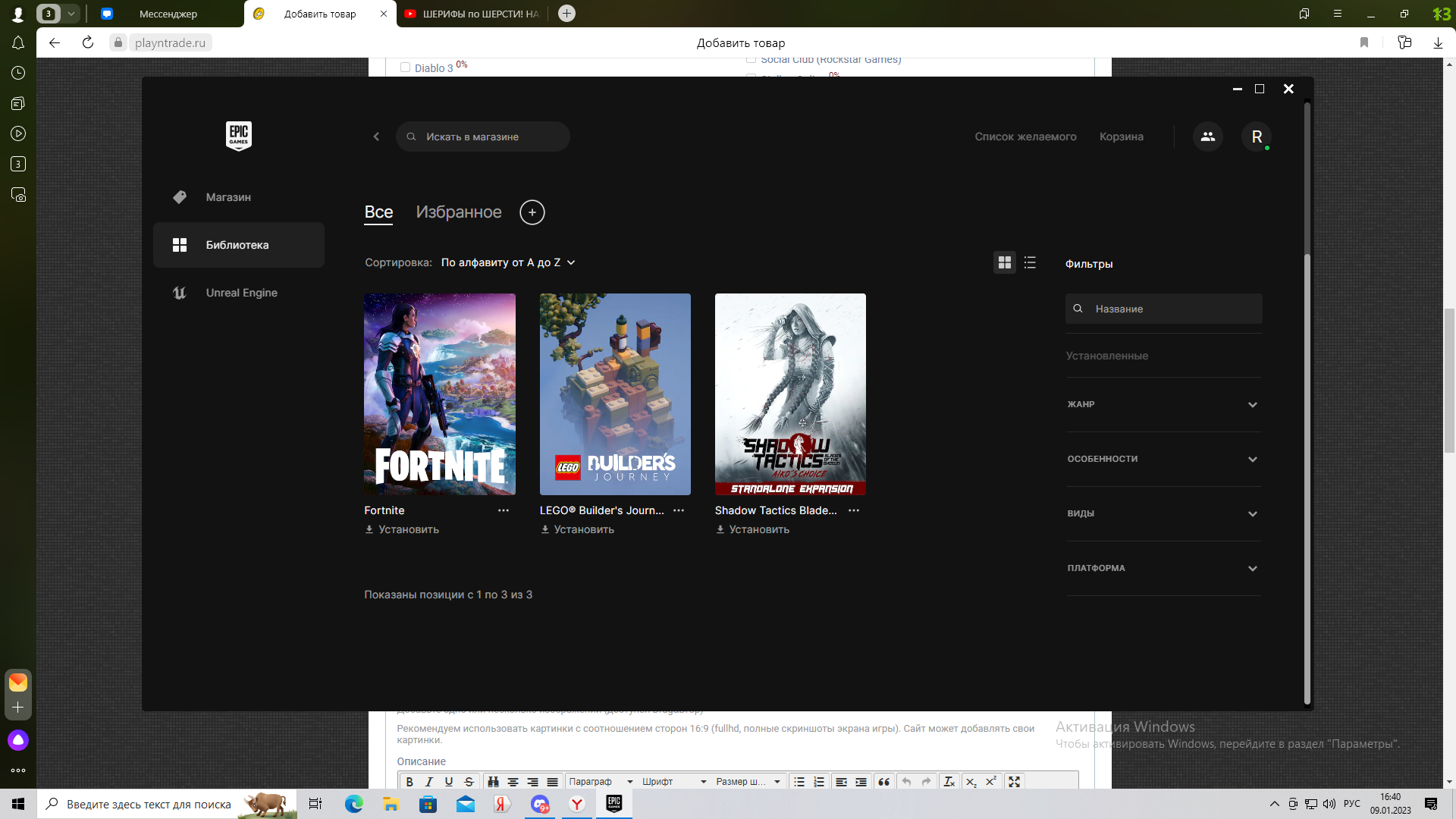Expand the ОСОБЕННОСТИ filter
The width and height of the screenshot is (1456, 819).
1163,459
